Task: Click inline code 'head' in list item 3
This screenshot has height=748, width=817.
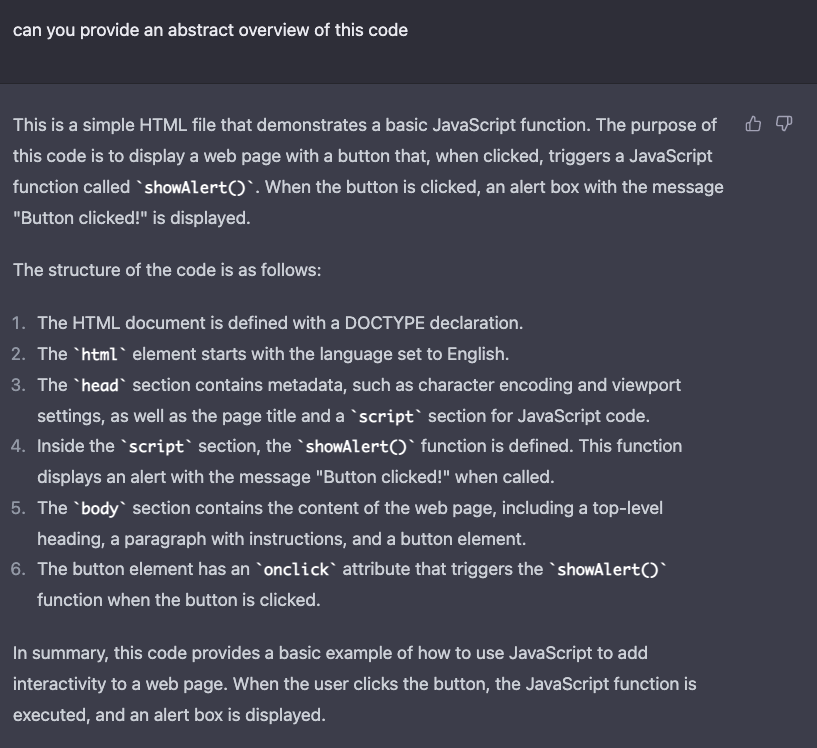Action: coord(100,385)
